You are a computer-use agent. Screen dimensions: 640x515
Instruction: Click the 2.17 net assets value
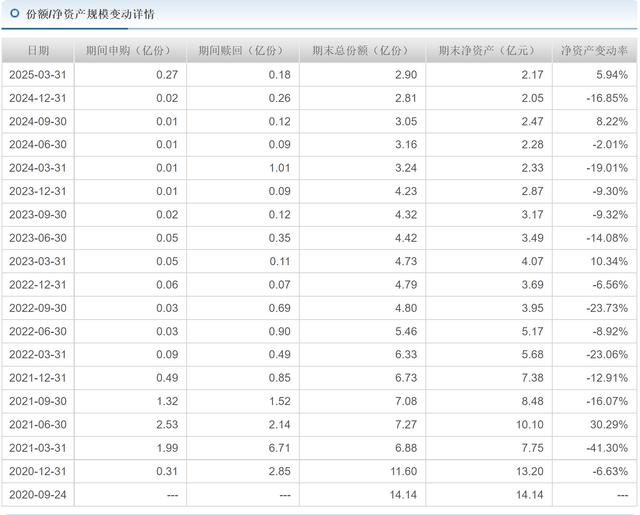(532, 75)
